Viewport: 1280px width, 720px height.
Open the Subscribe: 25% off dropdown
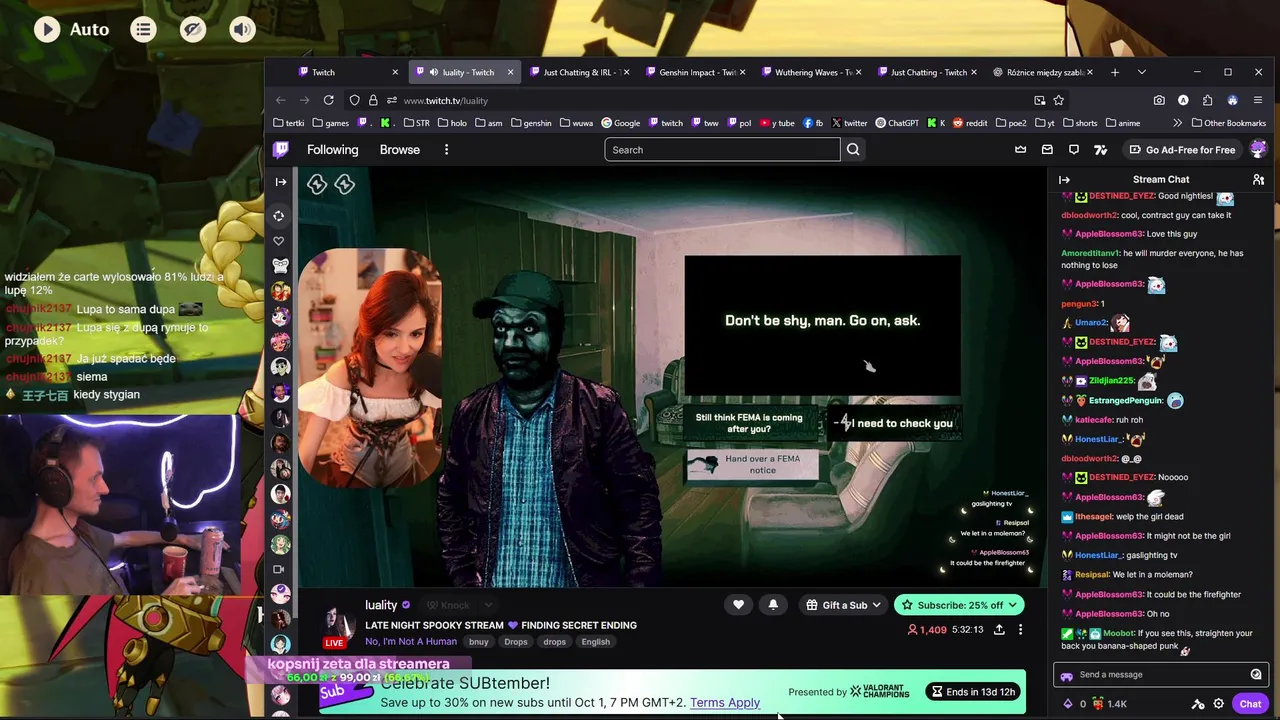960,605
